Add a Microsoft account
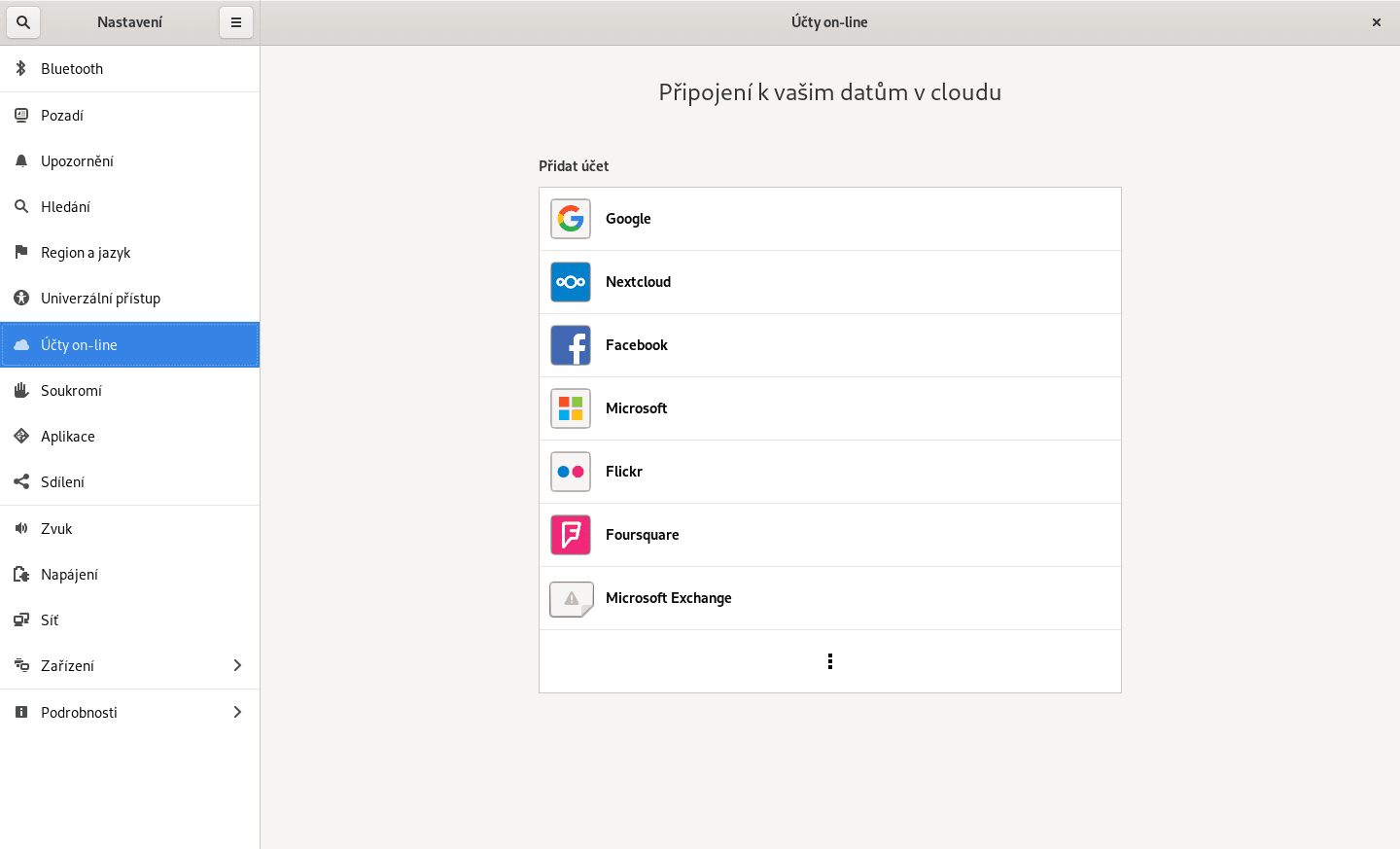 click(830, 408)
